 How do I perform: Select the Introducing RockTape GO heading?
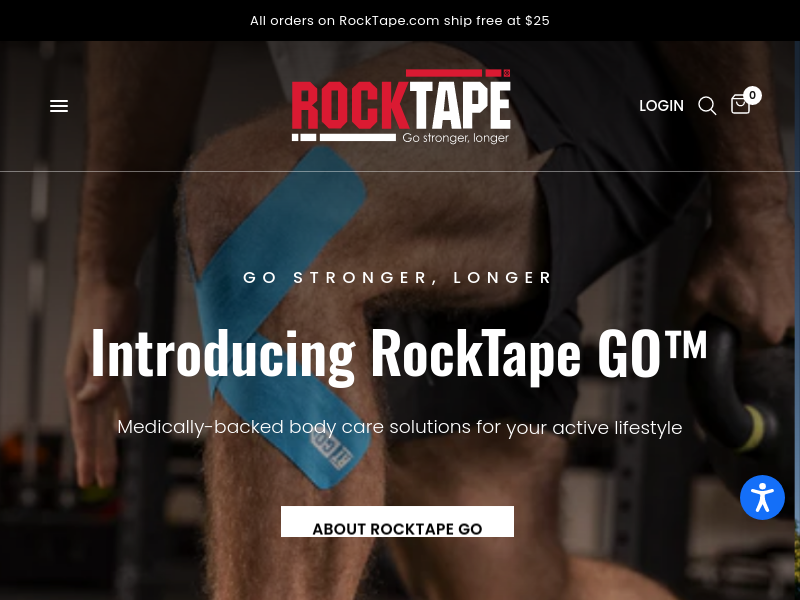[399, 354]
